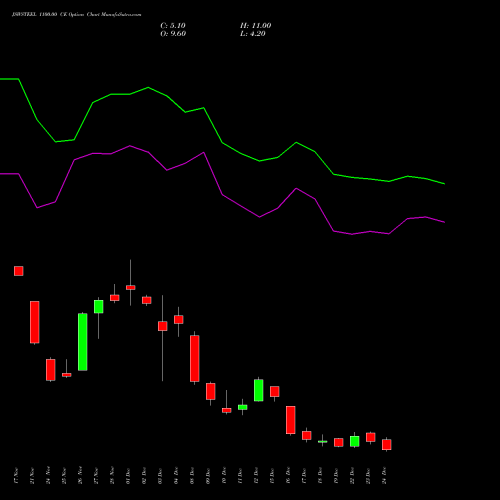Select the tall green candle above 26 Nov
The height and width of the screenshot is (500, 500).
pos(83,342)
